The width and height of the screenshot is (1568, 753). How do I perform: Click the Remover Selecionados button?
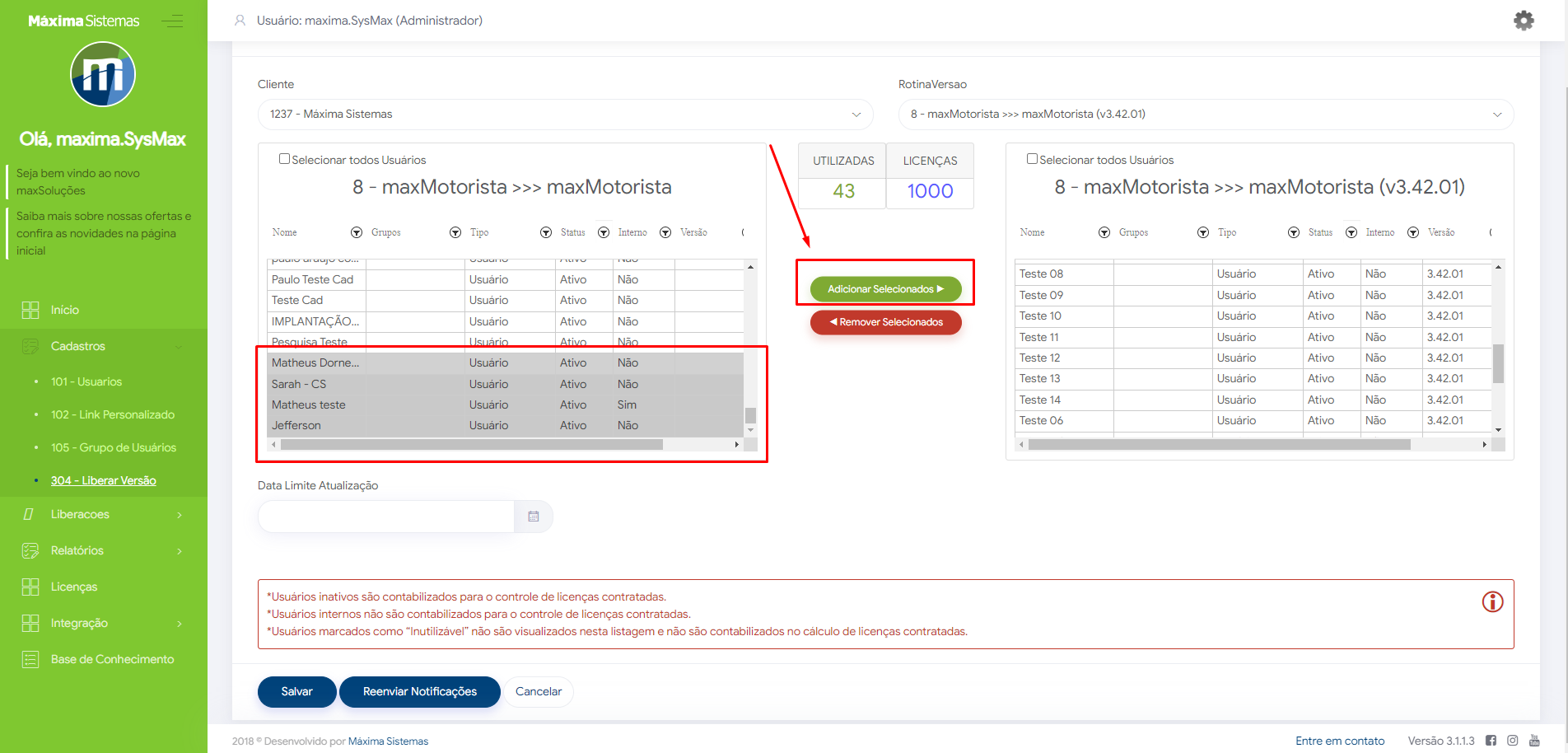point(885,322)
